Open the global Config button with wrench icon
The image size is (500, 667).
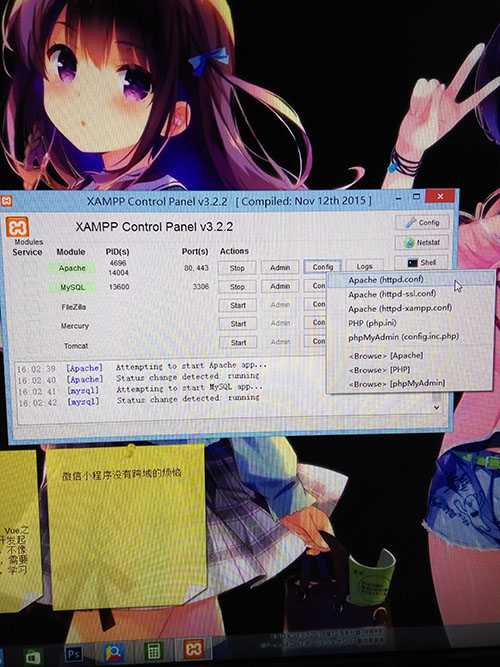coord(423,222)
